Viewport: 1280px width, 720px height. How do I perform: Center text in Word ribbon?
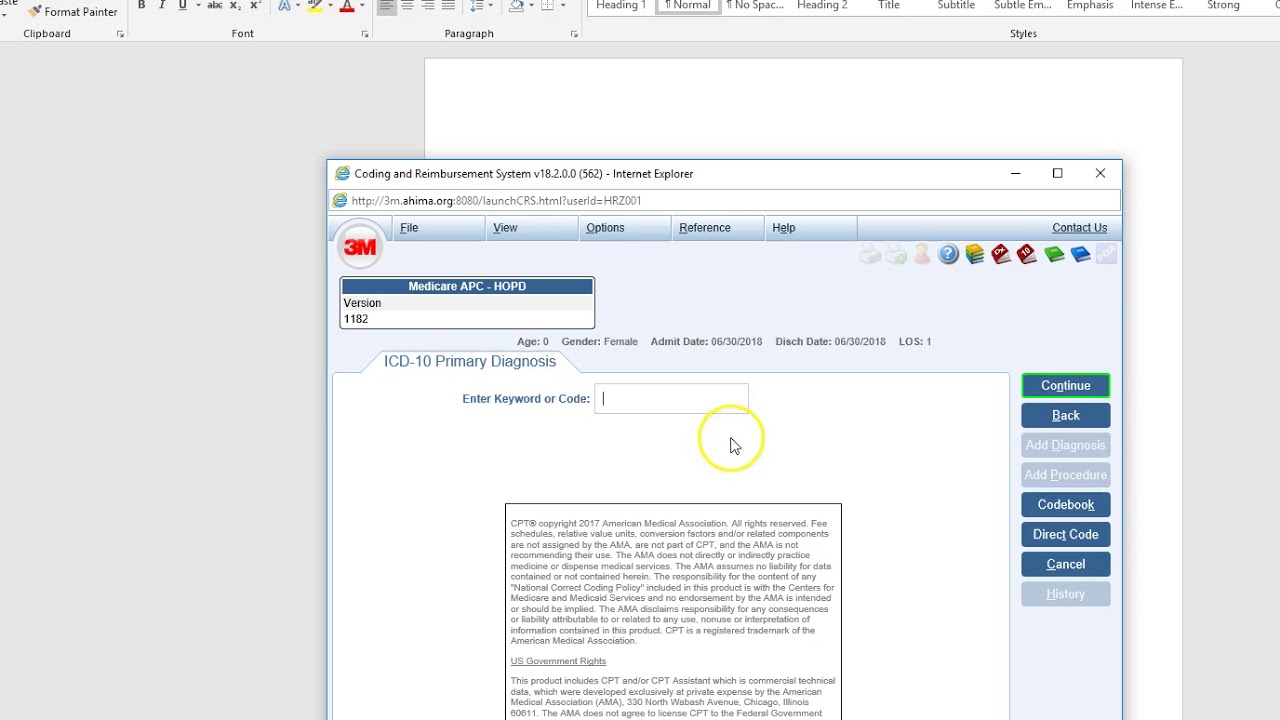pos(407,6)
